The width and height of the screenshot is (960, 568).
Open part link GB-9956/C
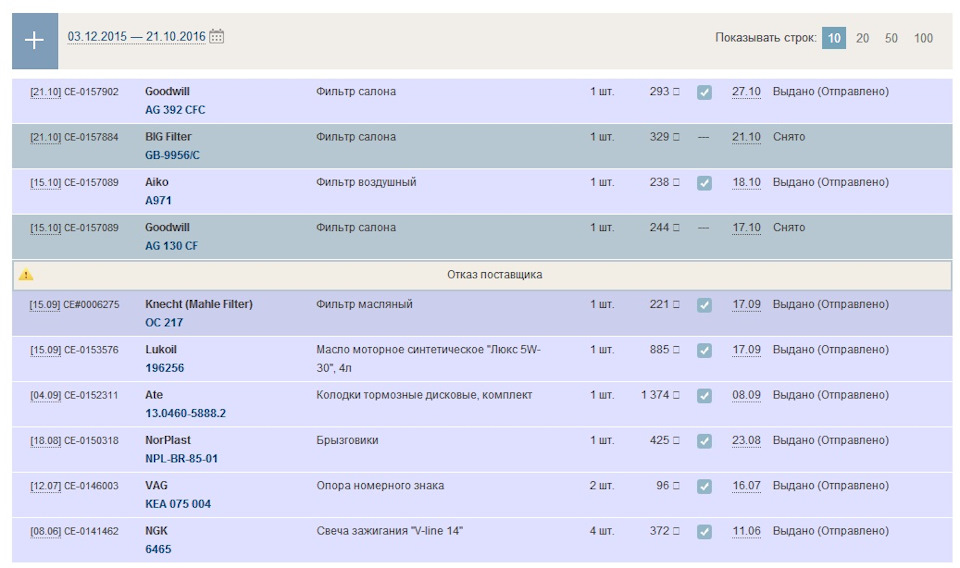pos(172,155)
